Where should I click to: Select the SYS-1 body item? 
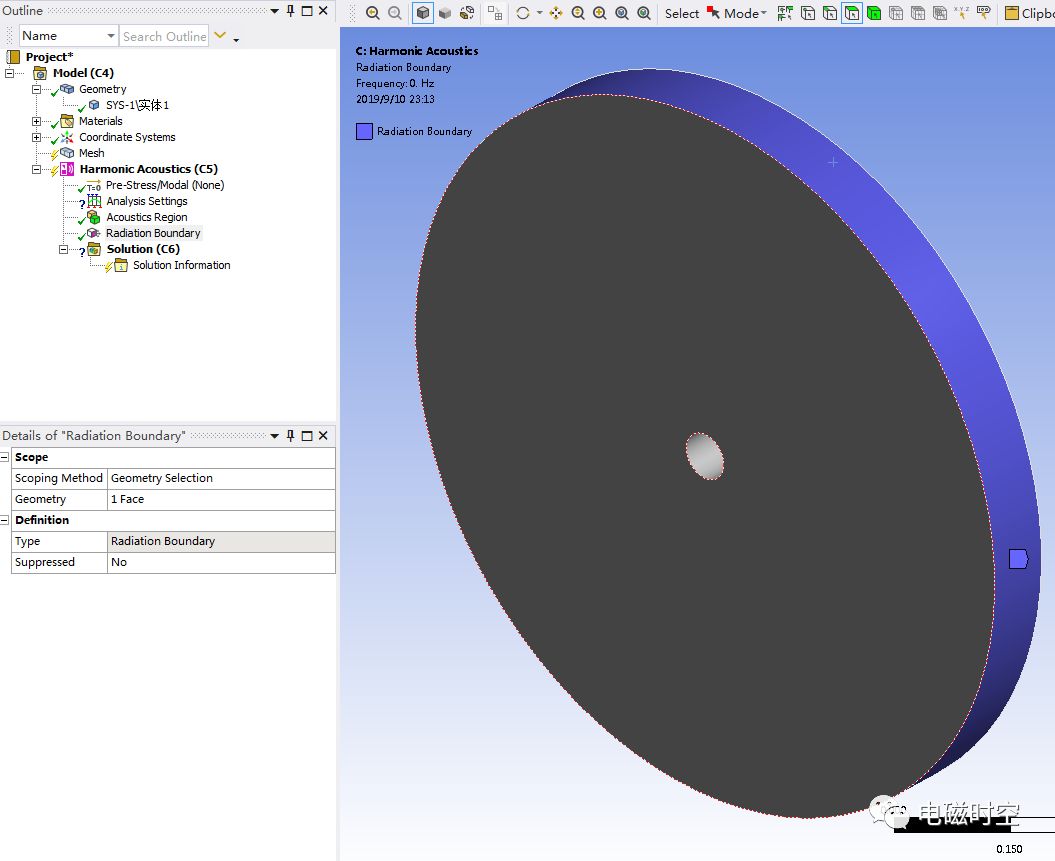pyautogui.click(x=137, y=105)
